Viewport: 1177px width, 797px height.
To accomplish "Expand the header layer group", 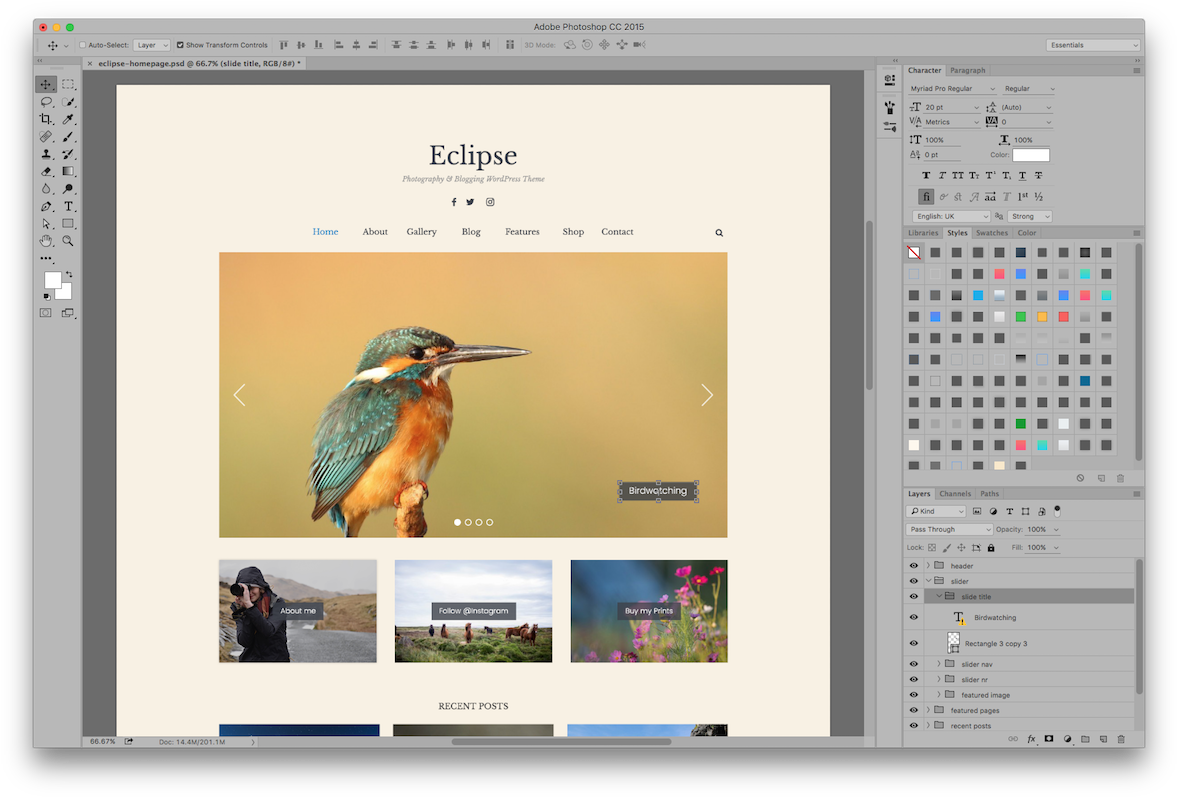I will [x=928, y=566].
